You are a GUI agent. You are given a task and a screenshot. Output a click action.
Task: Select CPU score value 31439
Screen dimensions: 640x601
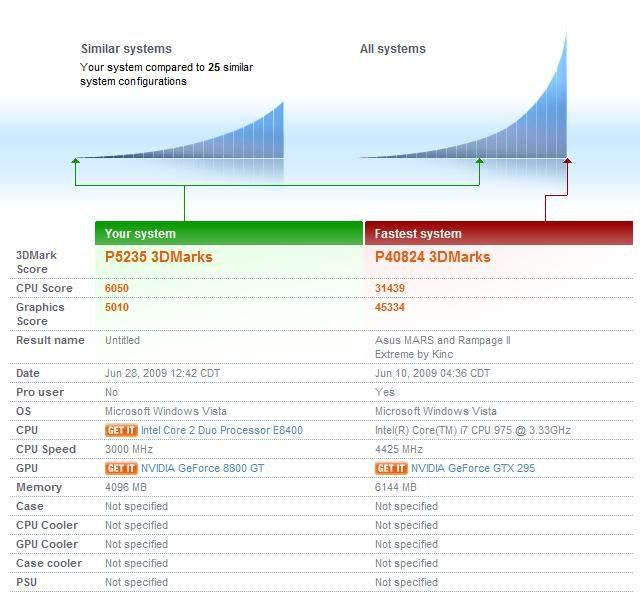click(x=390, y=288)
